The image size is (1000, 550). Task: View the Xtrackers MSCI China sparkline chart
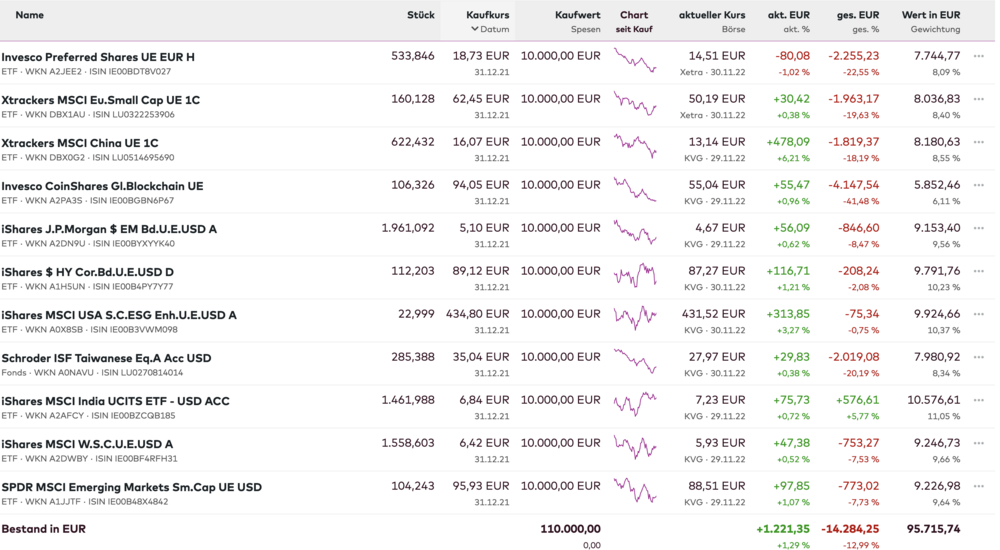coord(635,144)
